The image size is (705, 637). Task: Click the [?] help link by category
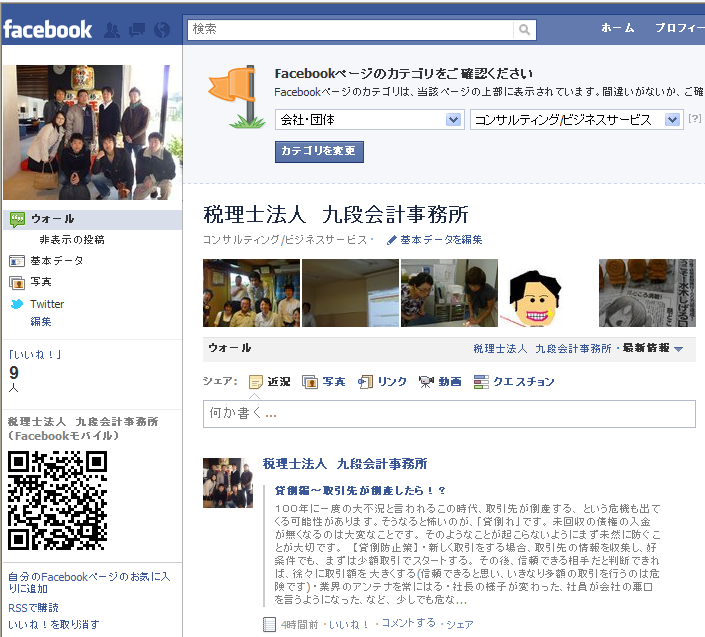pos(695,118)
